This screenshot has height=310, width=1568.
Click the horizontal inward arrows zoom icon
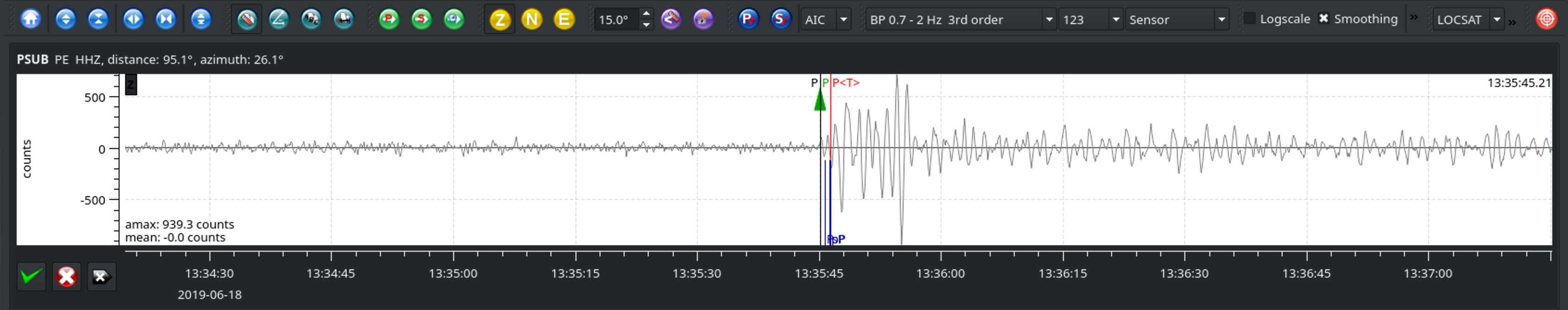165,19
